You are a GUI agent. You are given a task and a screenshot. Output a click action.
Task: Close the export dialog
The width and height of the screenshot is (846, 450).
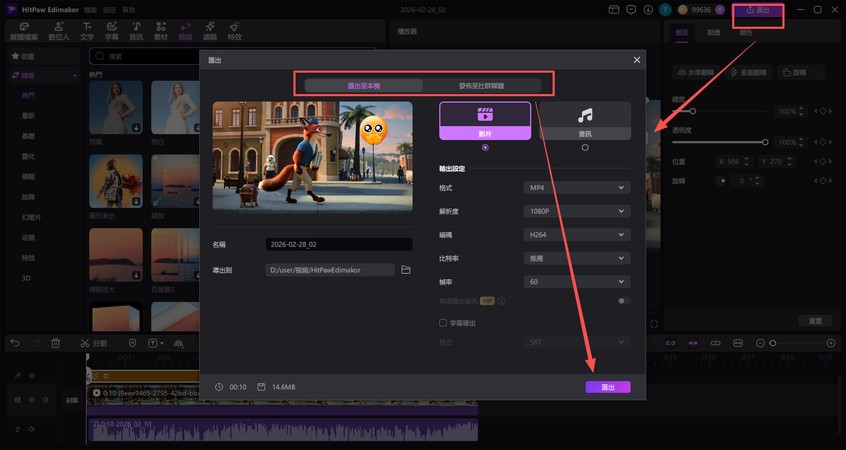click(x=637, y=60)
